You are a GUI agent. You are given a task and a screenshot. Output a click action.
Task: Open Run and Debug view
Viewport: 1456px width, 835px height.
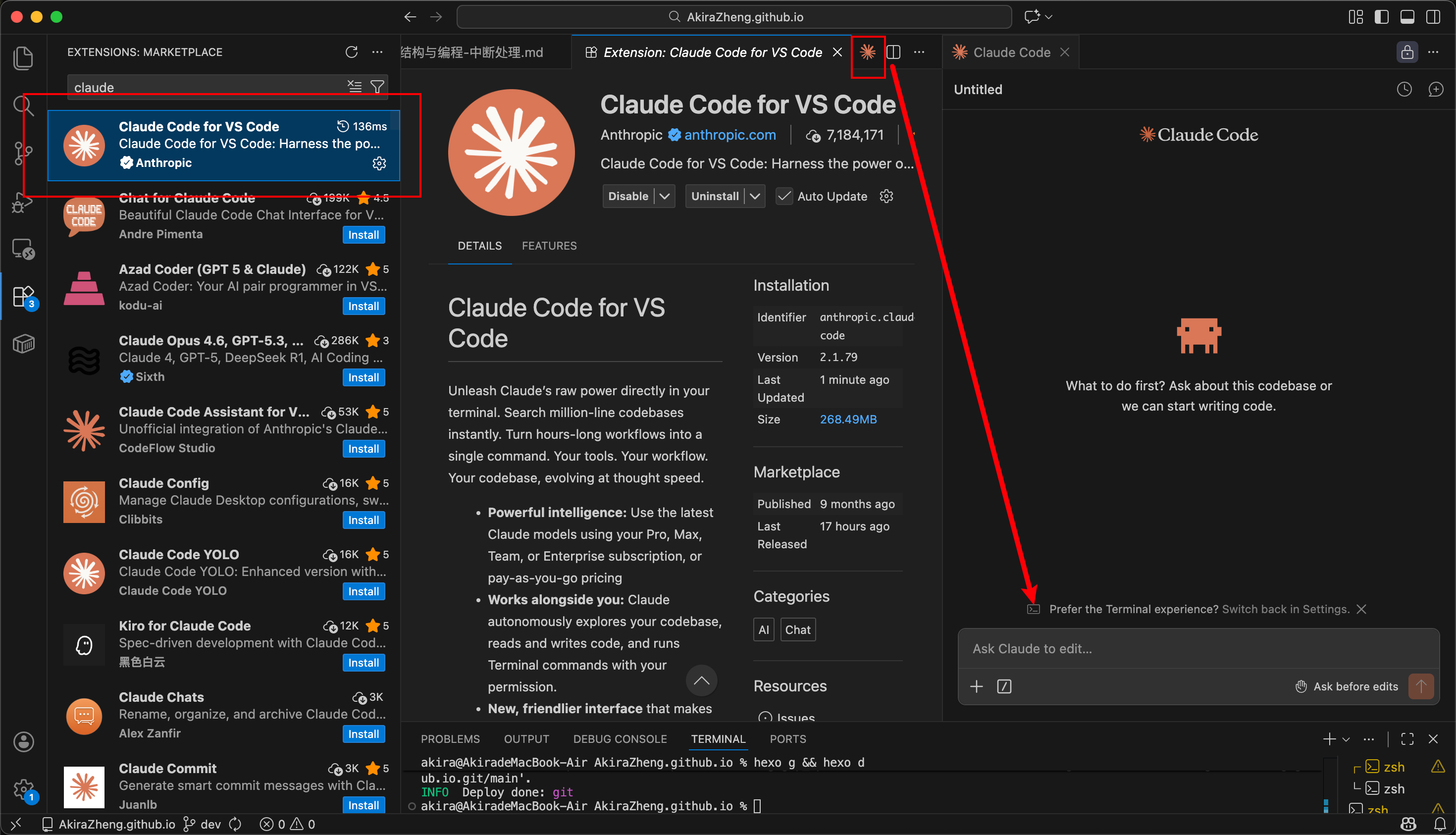(23, 202)
